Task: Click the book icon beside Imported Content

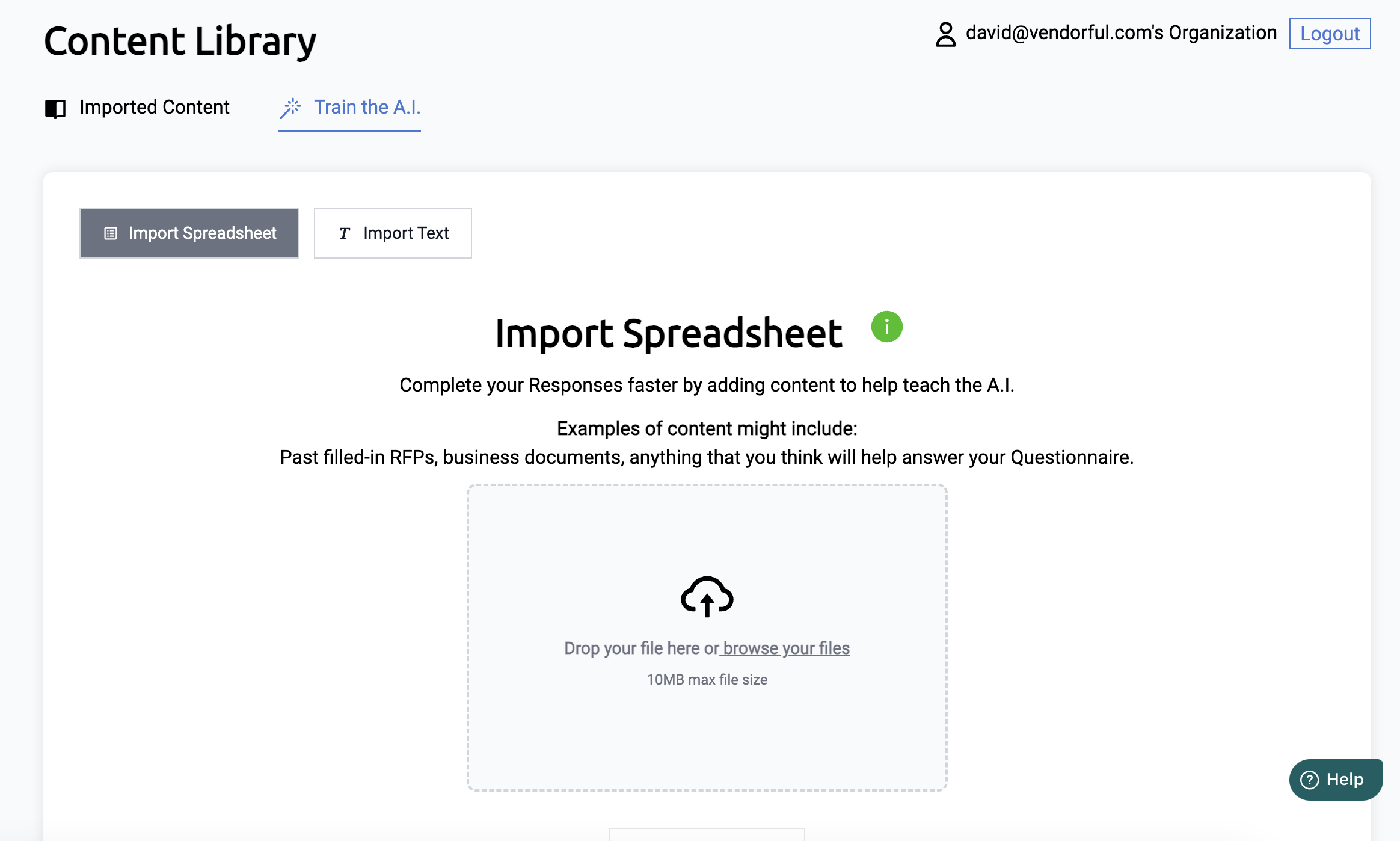Action: 55,108
